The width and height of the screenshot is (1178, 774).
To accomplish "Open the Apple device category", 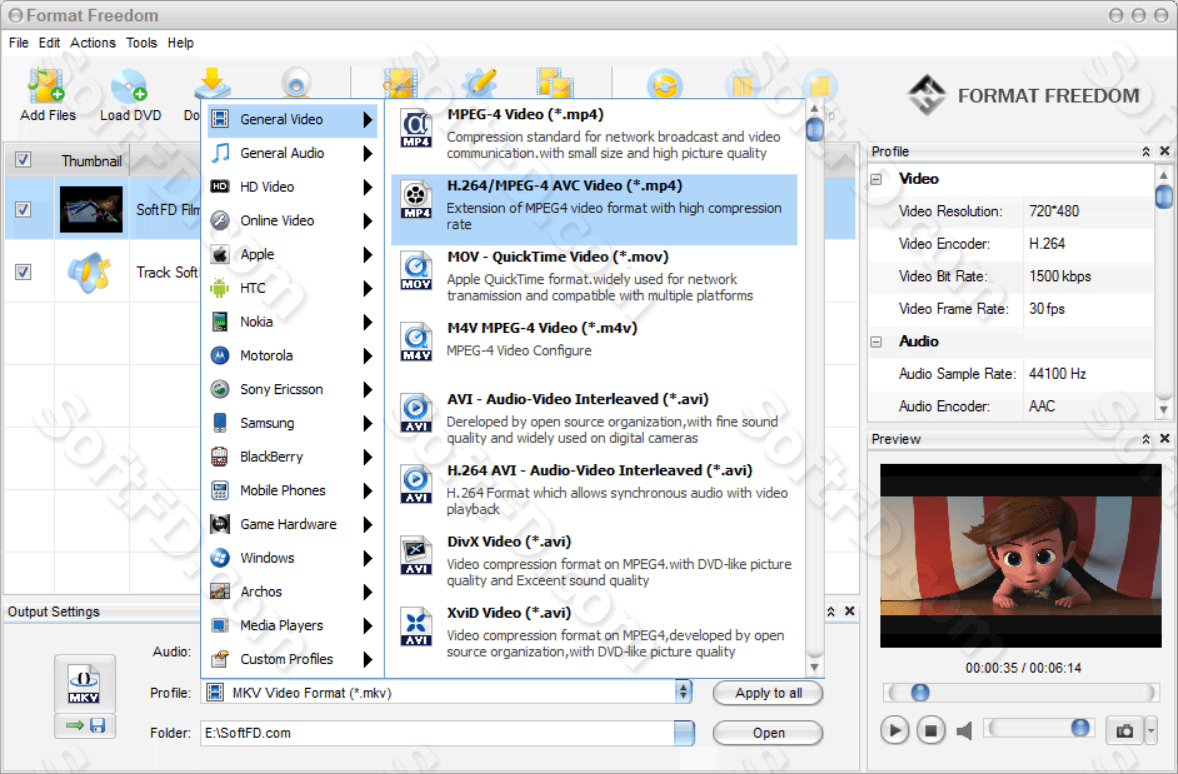I will (x=292, y=255).
